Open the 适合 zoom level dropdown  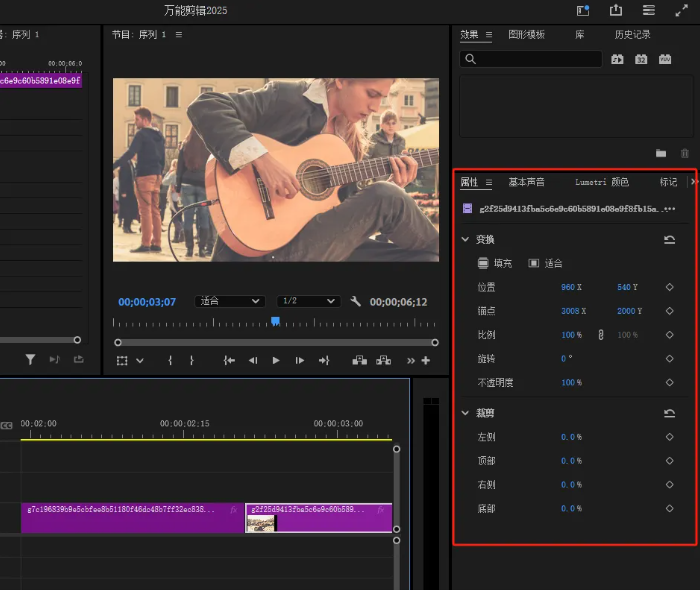230,301
